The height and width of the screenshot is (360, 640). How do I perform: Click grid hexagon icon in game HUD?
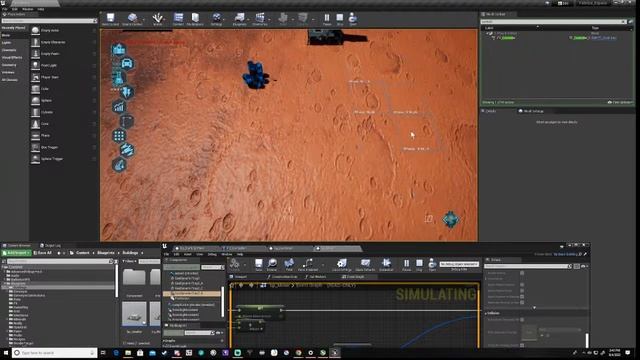[x=119, y=136]
